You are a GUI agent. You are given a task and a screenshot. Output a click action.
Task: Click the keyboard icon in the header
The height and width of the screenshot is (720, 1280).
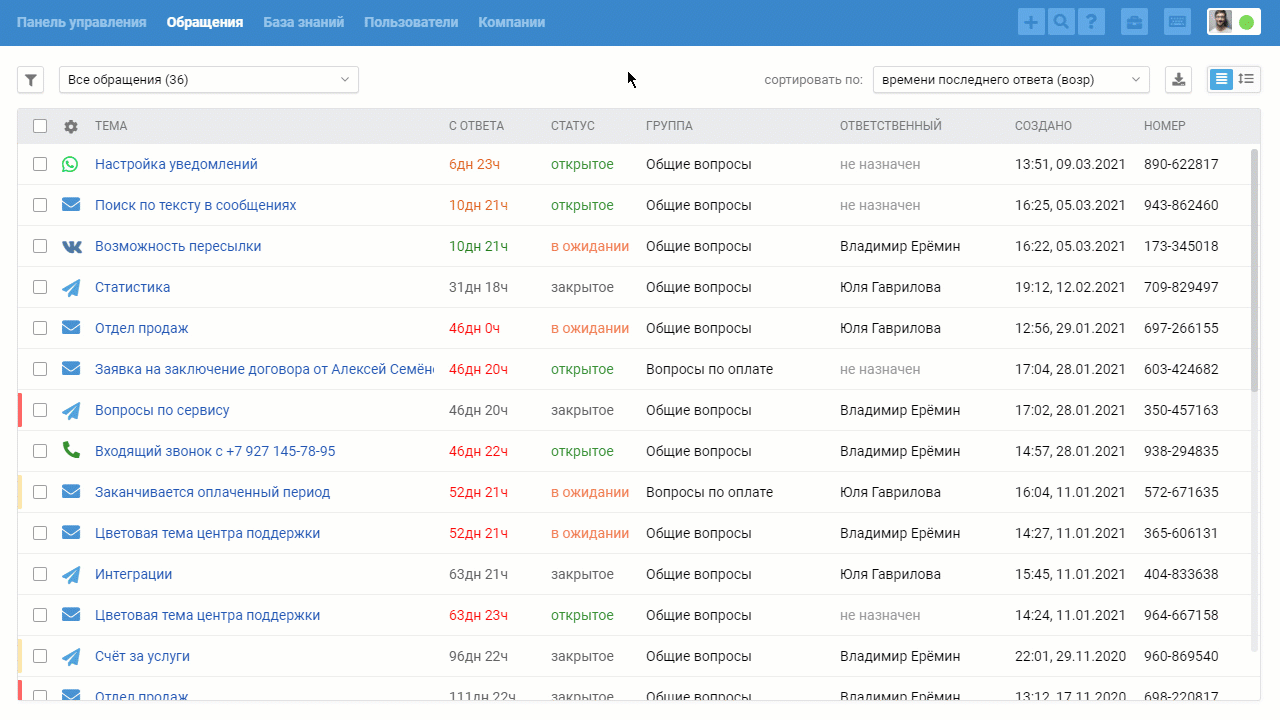pyautogui.click(x=1177, y=22)
